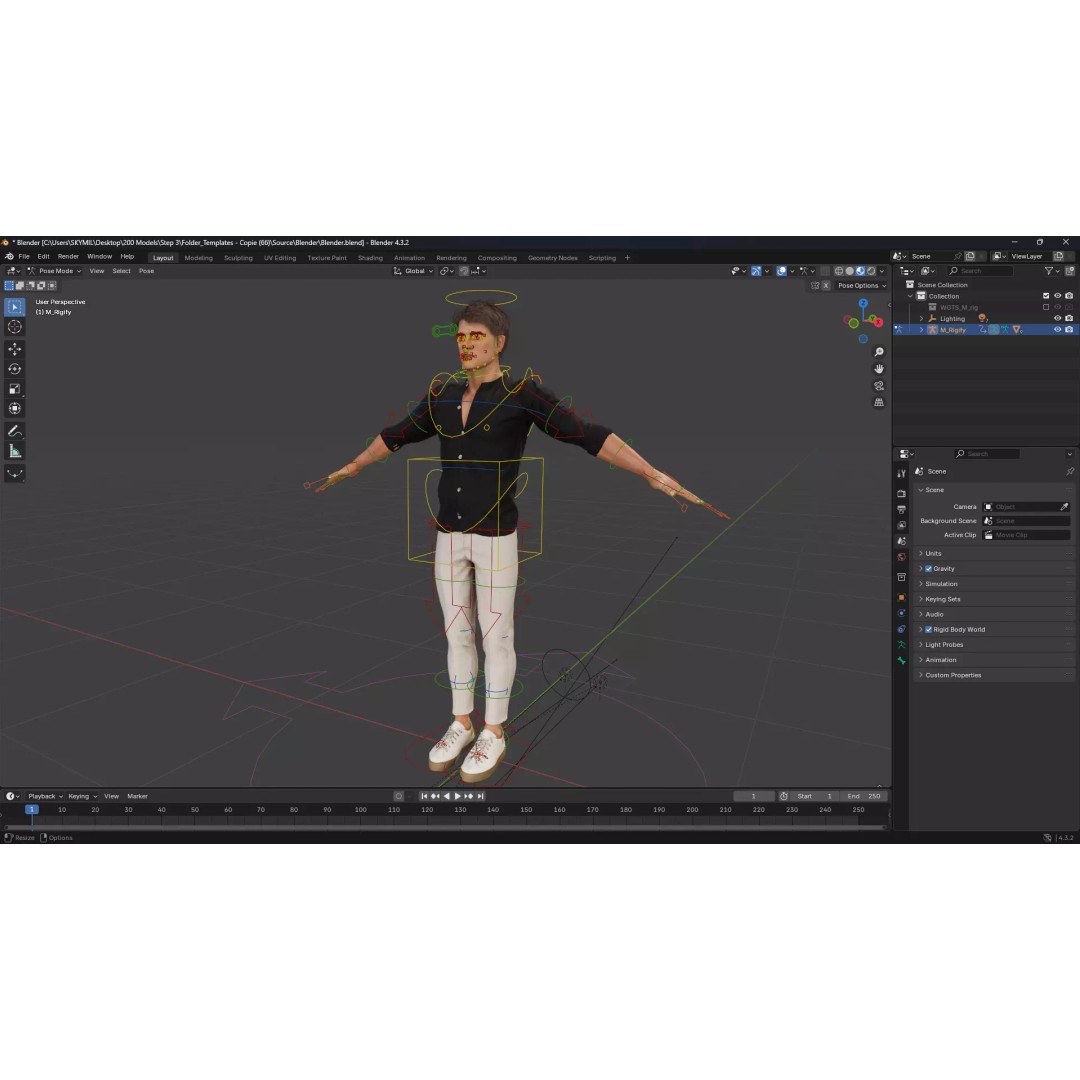Image resolution: width=1080 pixels, height=1080 pixels.
Task: Open the World properties tab
Action: tap(901, 557)
